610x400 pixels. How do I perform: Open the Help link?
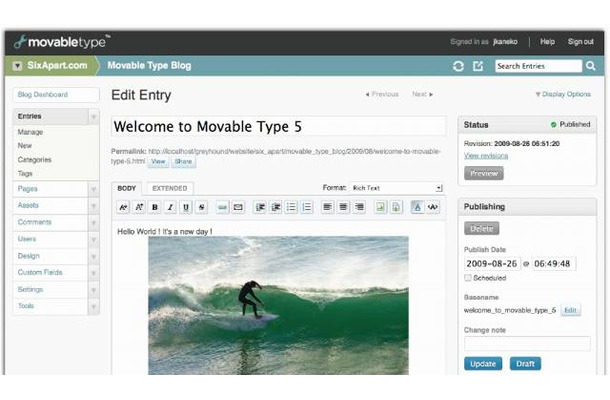[547, 42]
